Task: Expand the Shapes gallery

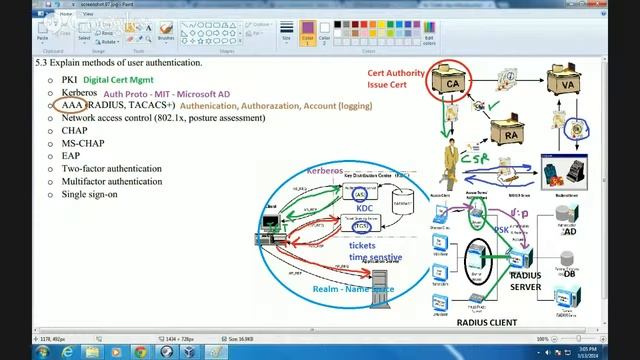Action: click(240, 40)
